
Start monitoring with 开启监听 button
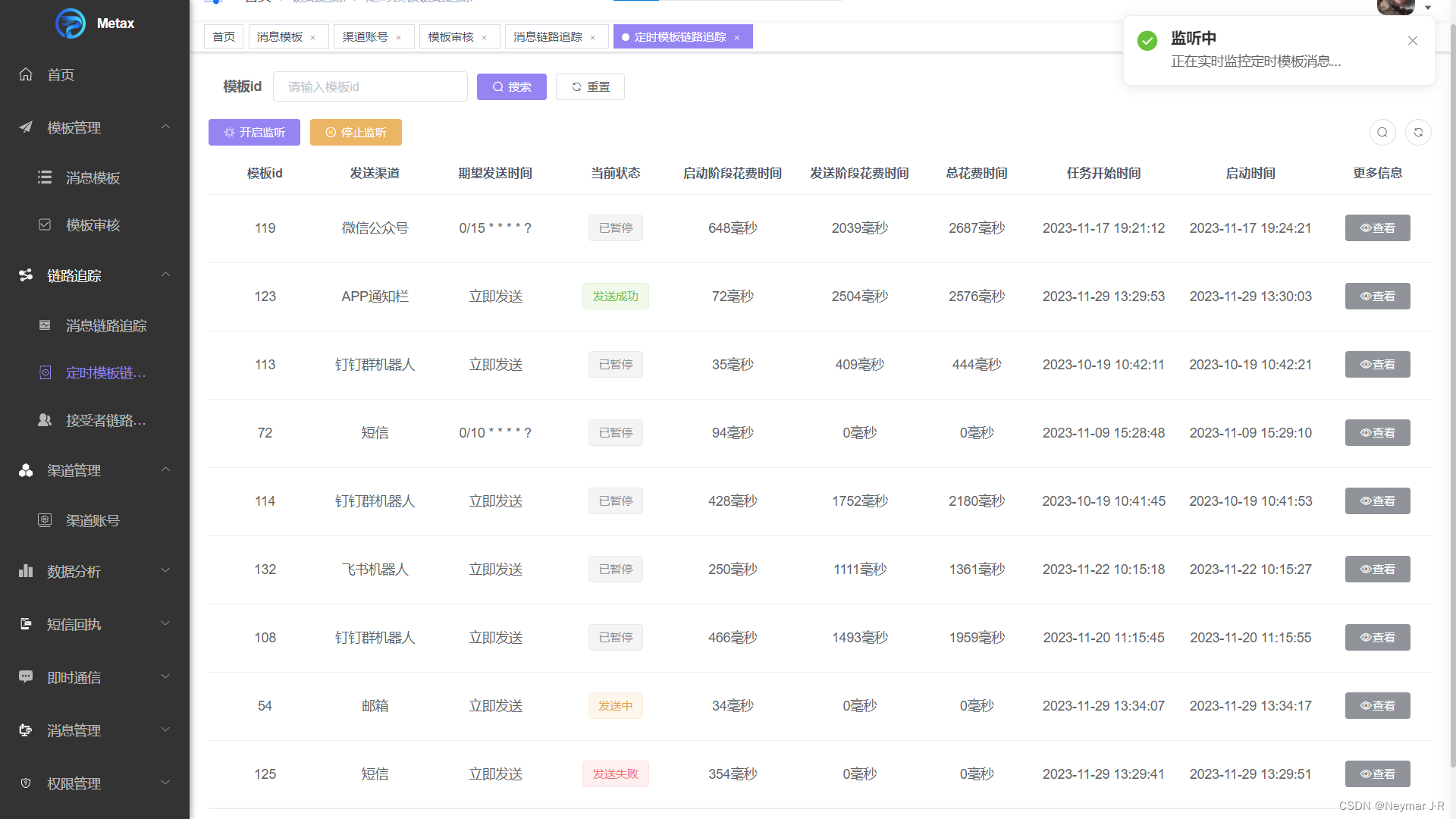click(x=254, y=132)
